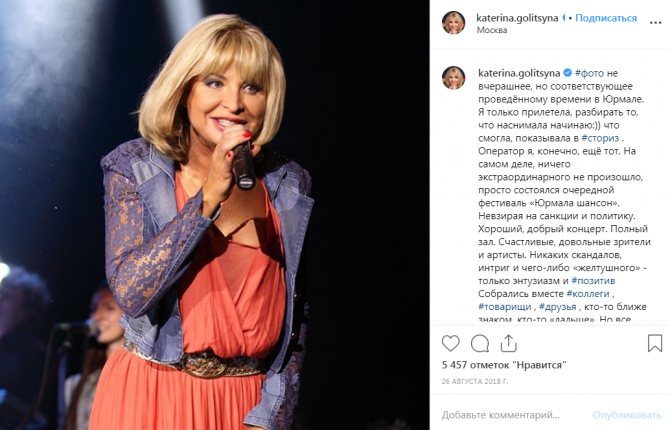The width and height of the screenshot is (670, 430).
Task: Save the post with the bookmark icon
Action: (x=655, y=343)
